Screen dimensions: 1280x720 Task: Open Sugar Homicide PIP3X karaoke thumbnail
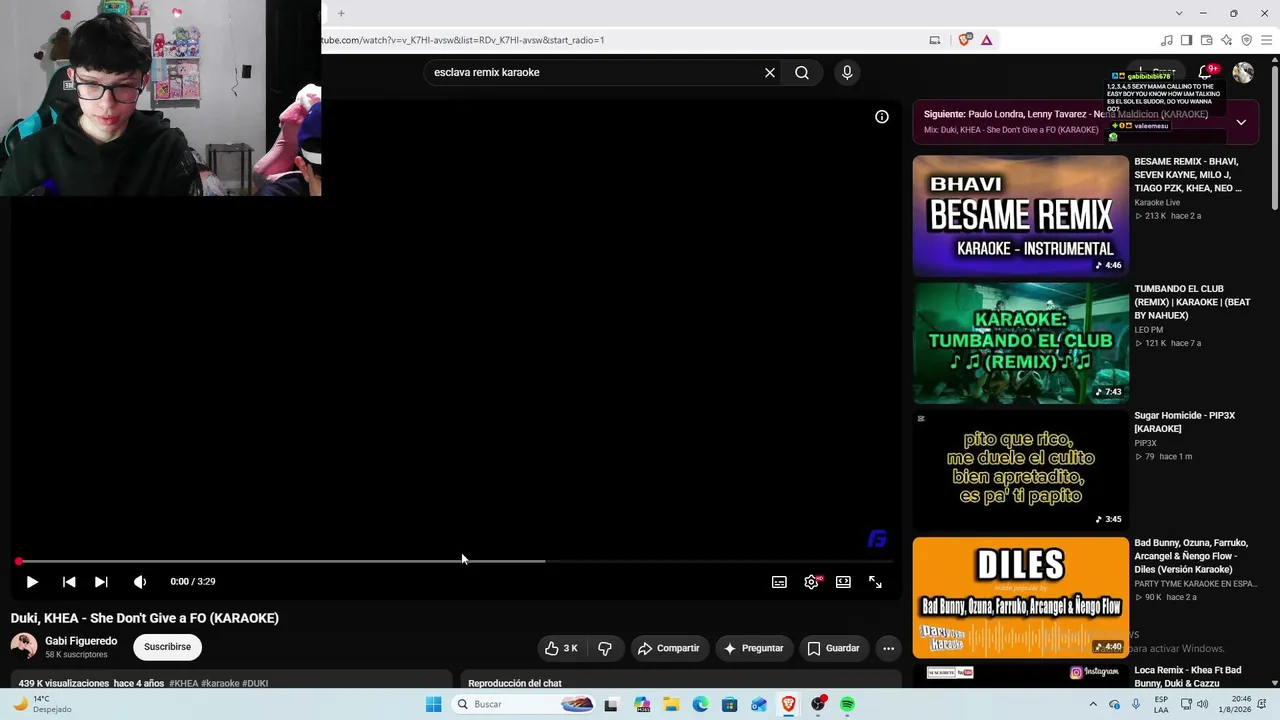click(x=1020, y=469)
